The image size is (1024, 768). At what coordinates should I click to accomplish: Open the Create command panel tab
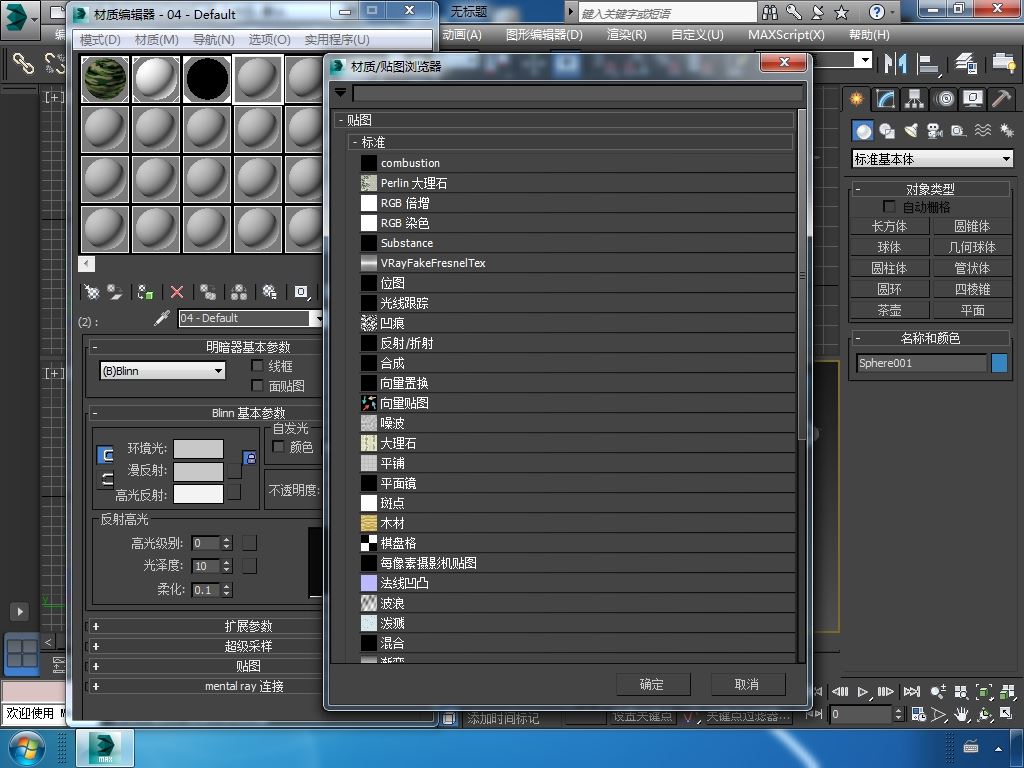point(856,99)
